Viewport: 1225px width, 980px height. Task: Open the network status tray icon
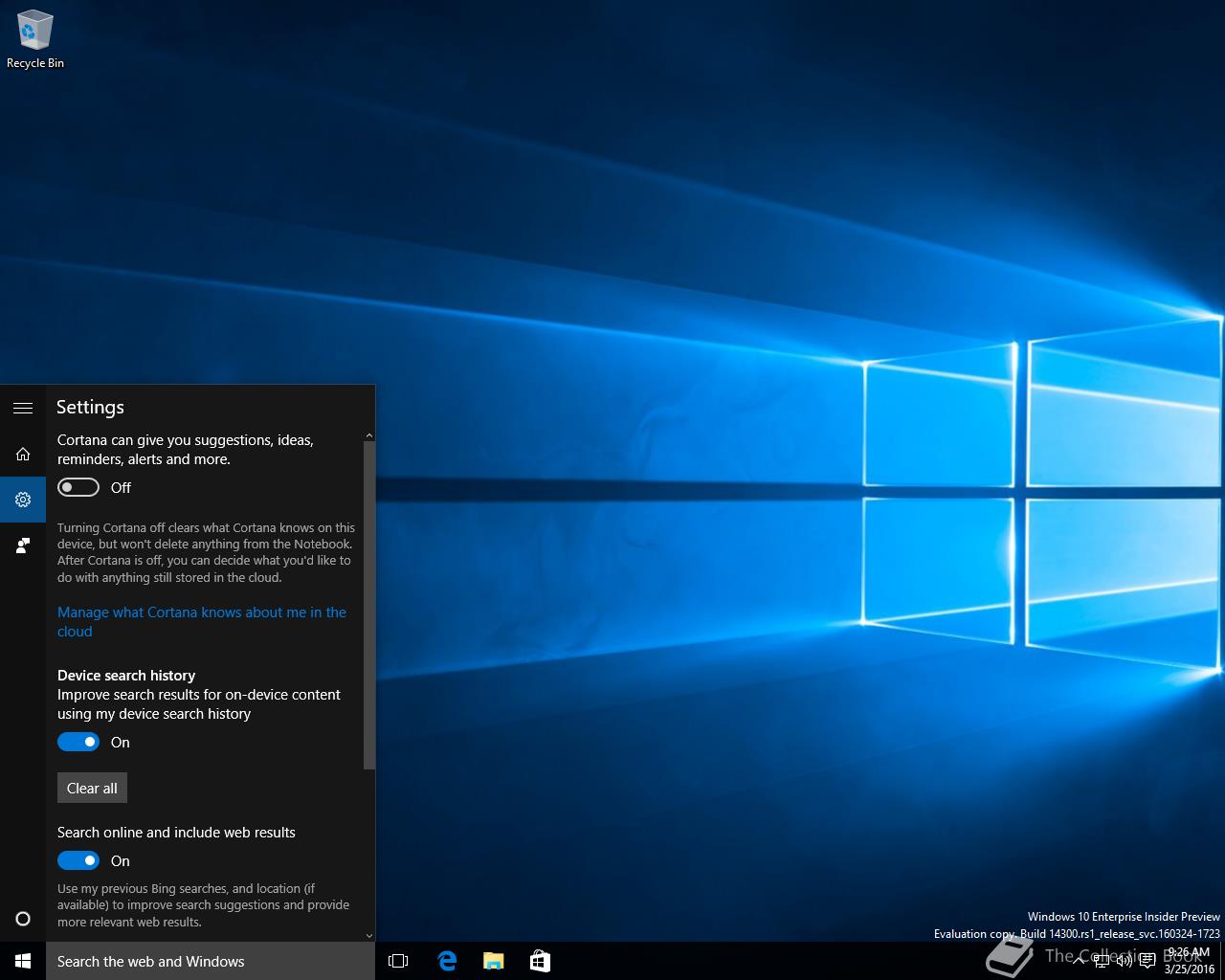[1102, 961]
